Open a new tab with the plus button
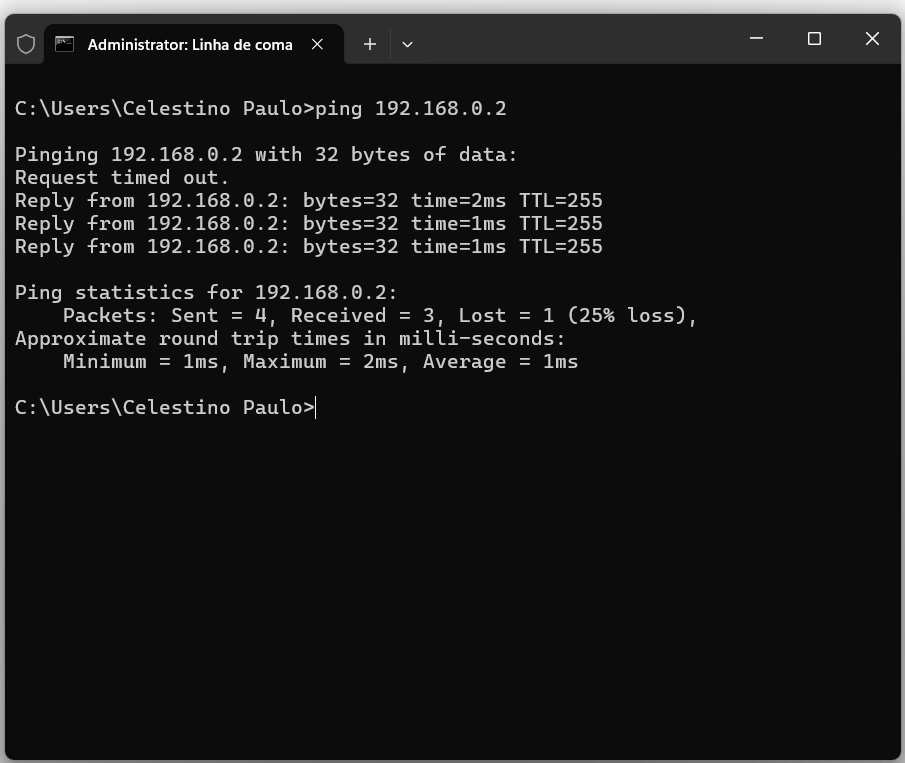 tap(370, 44)
